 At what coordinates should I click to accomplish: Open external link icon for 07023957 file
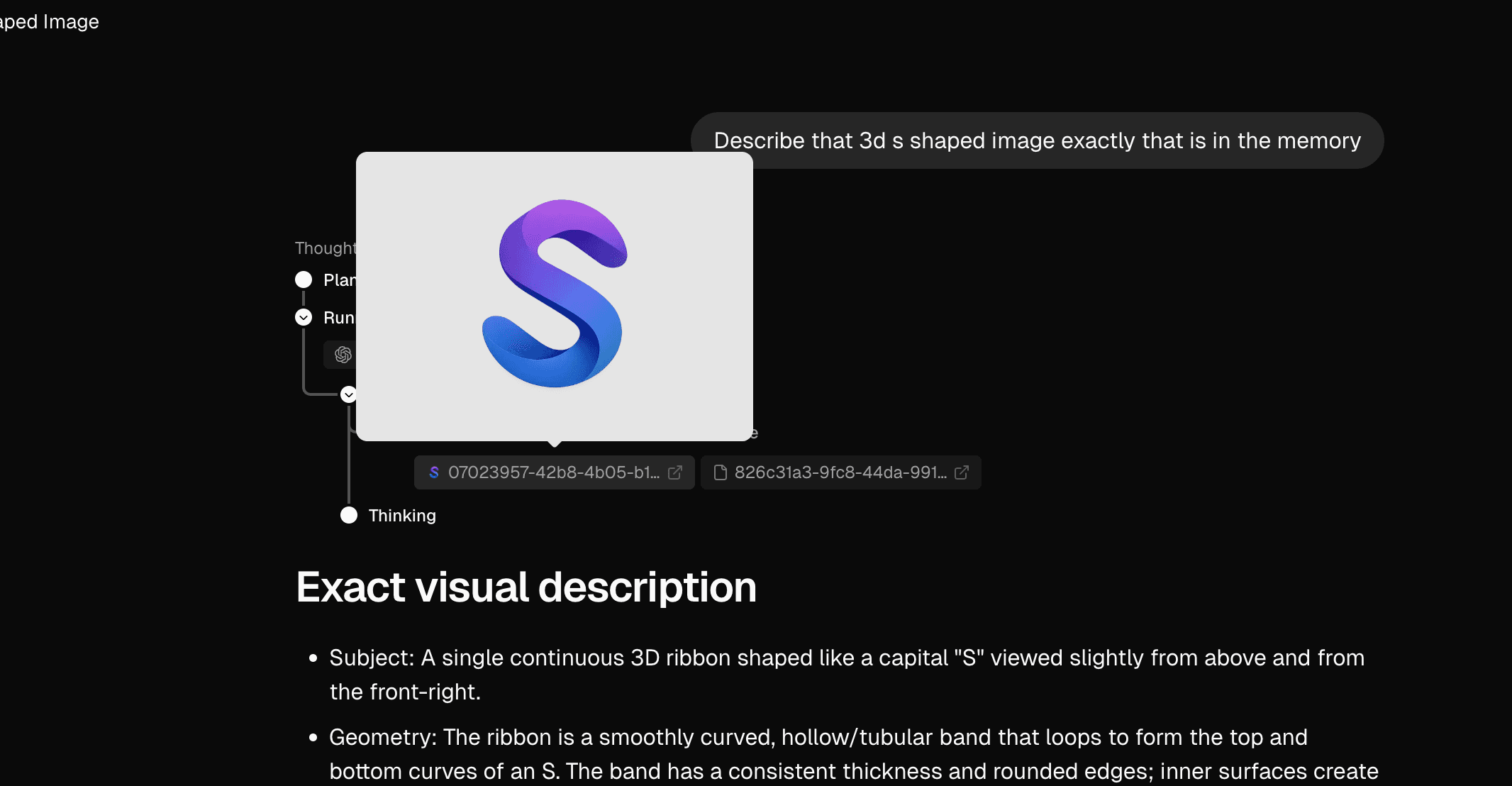(675, 472)
